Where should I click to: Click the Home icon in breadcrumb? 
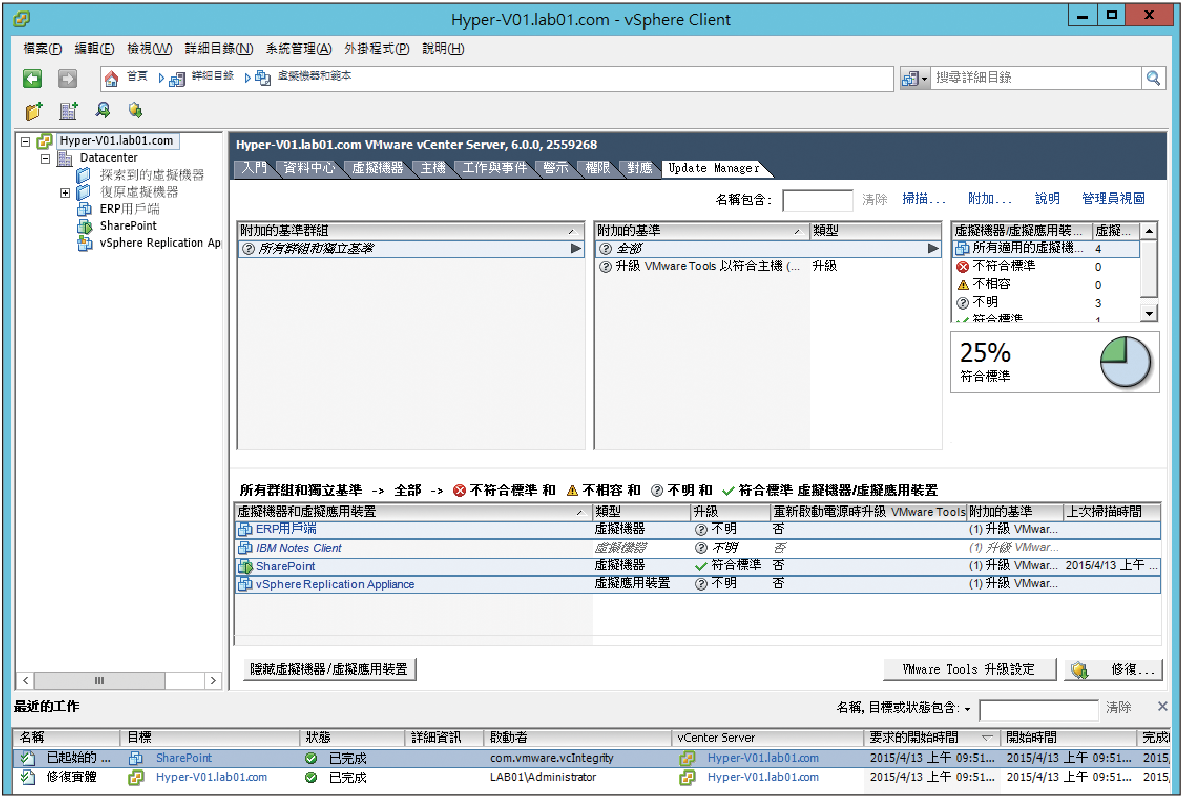(x=112, y=78)
